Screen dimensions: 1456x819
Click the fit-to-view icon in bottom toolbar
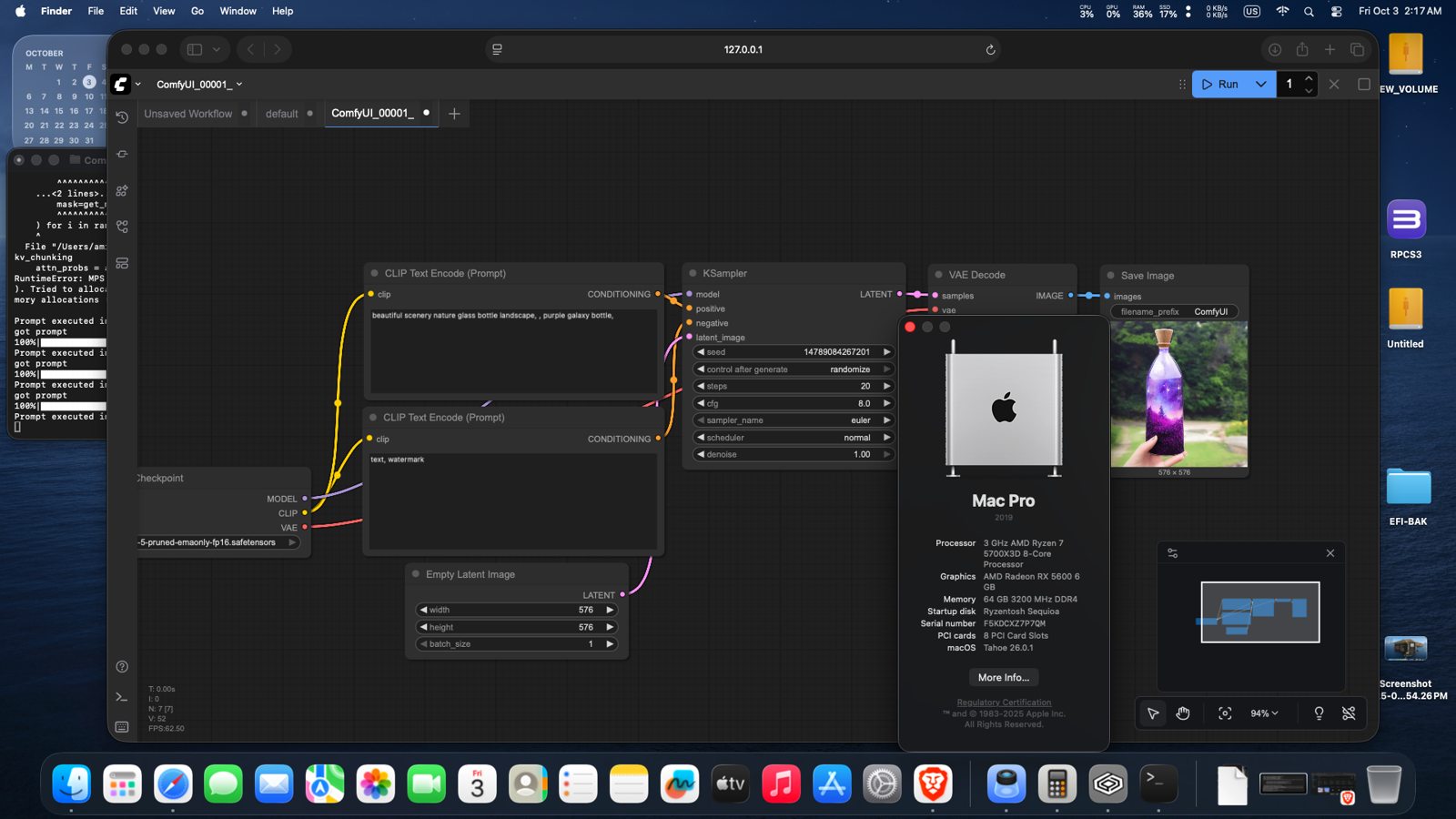(1225, 713)
